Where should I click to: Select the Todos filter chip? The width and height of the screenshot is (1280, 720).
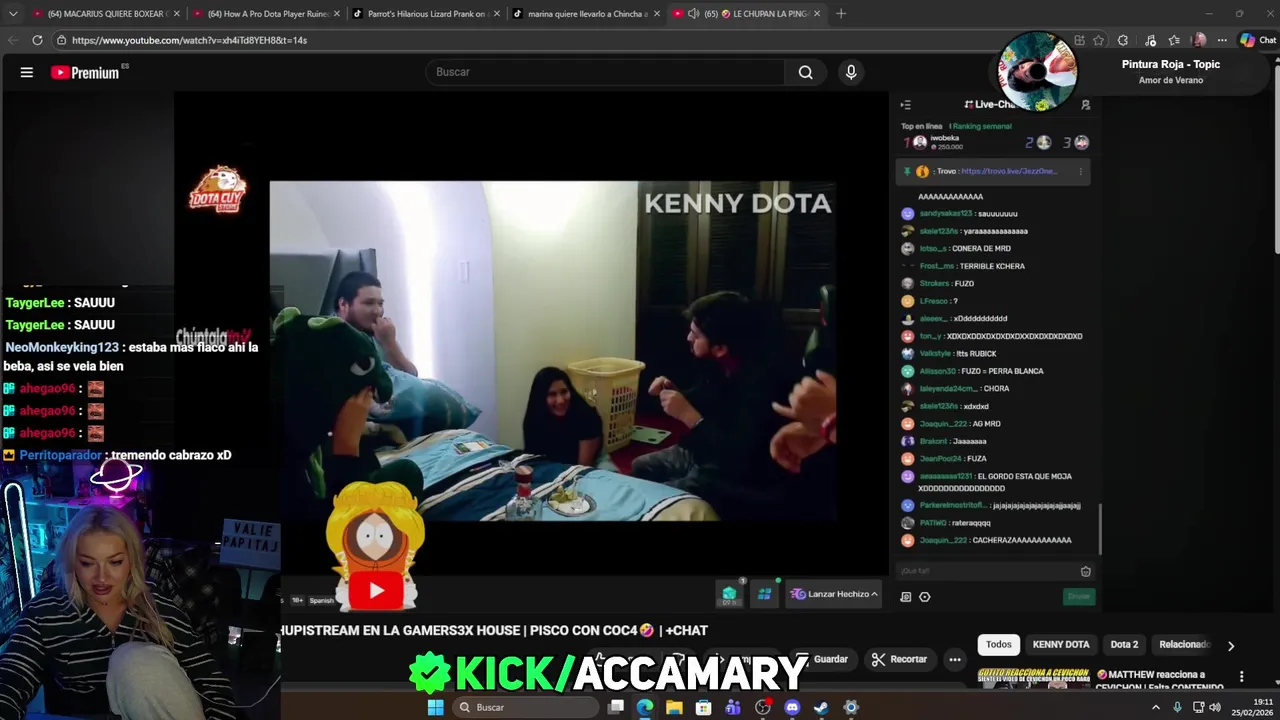[998, 644]
